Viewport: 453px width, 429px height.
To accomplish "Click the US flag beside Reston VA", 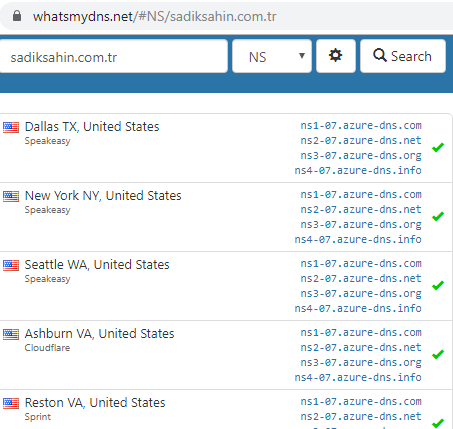I will [x=11, y=403].
